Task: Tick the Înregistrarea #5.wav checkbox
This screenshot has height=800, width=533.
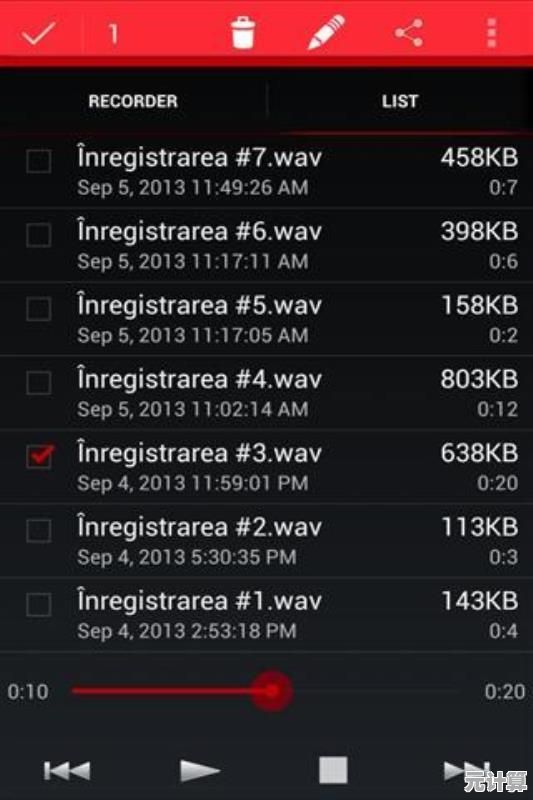Action: pyautogui.click(x=39, y=309)
